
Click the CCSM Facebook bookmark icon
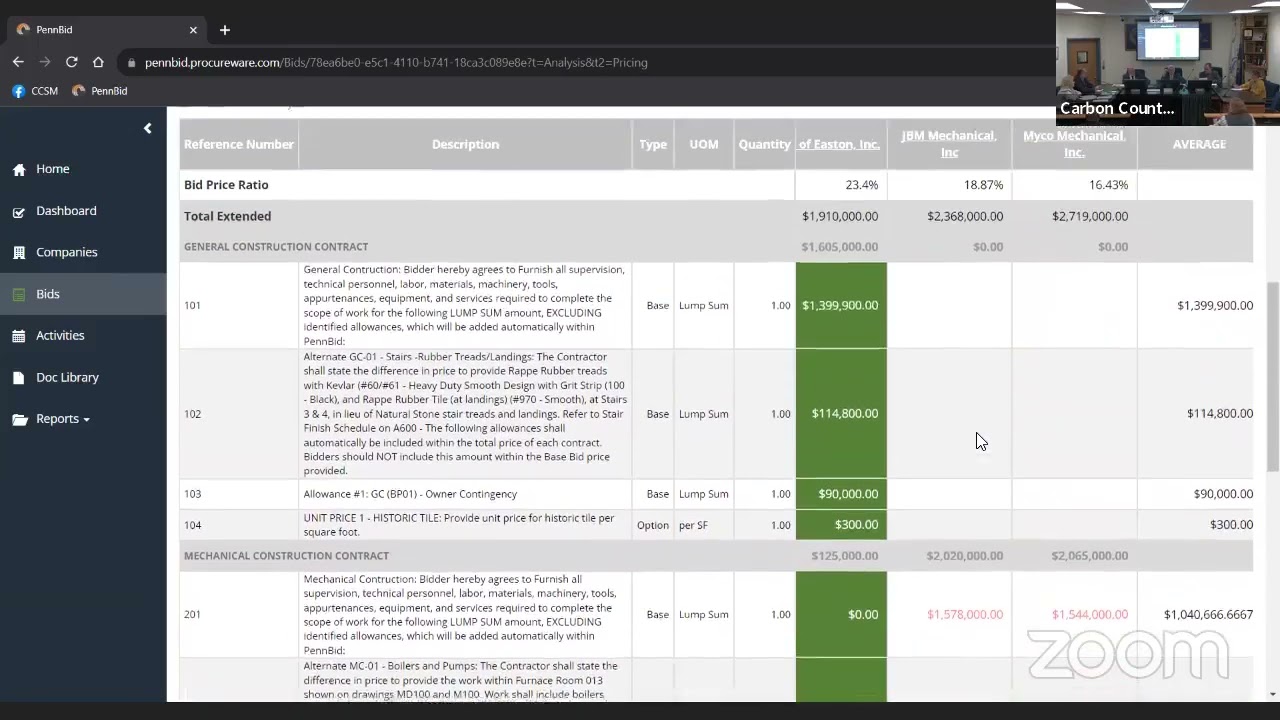18,91
